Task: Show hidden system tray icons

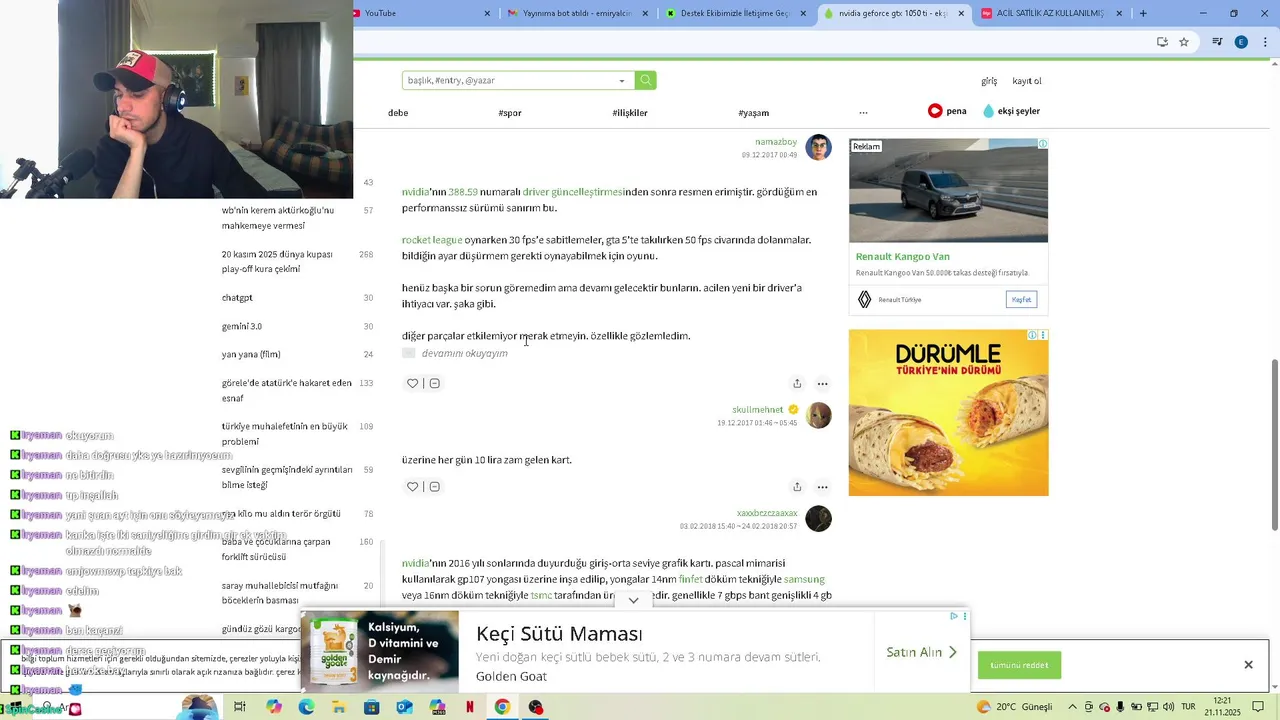Action: 1072,707
